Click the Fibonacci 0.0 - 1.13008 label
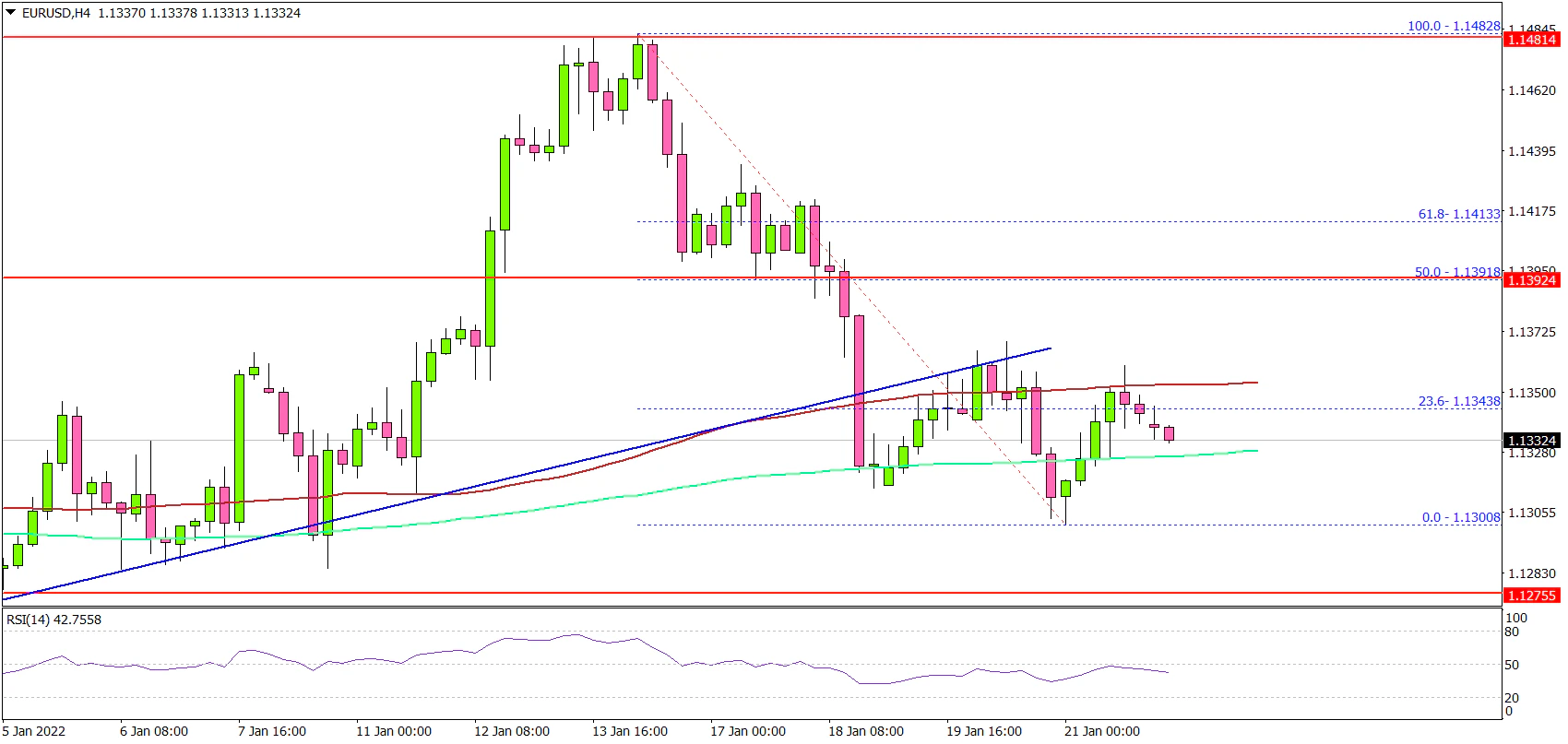 pos(1461,517)
